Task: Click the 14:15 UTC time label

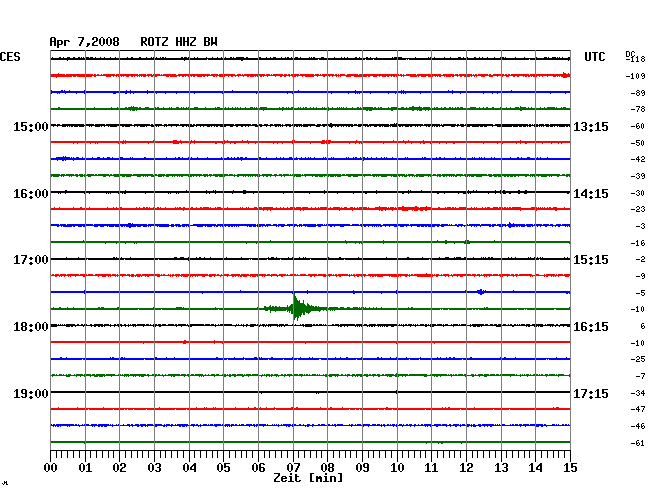Action: 591,194
